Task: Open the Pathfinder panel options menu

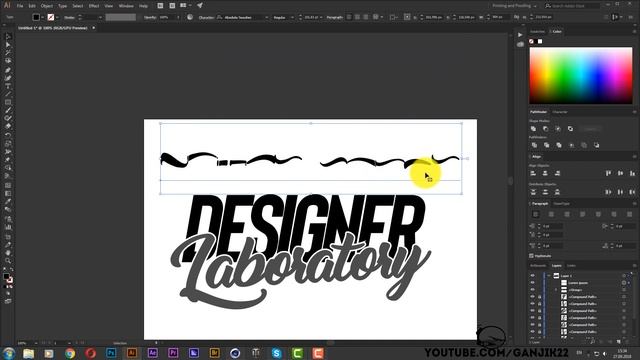Action: click(x=634, y=112)
